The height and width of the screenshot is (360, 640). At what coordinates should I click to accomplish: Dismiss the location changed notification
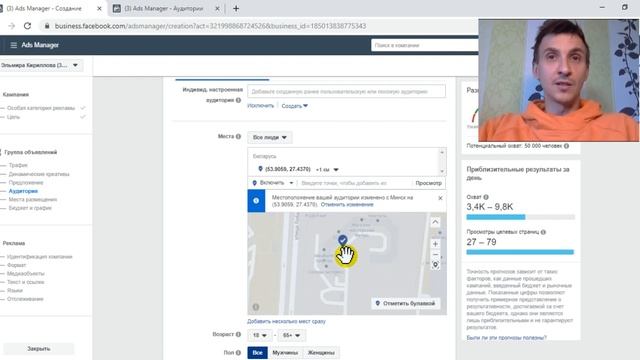[440, 198]
